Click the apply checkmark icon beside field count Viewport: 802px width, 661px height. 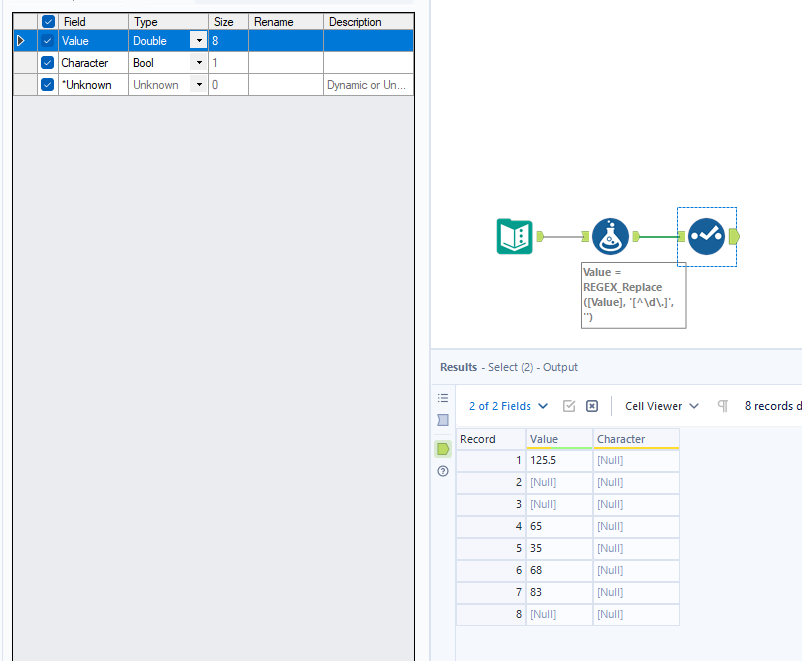(569, 406)
